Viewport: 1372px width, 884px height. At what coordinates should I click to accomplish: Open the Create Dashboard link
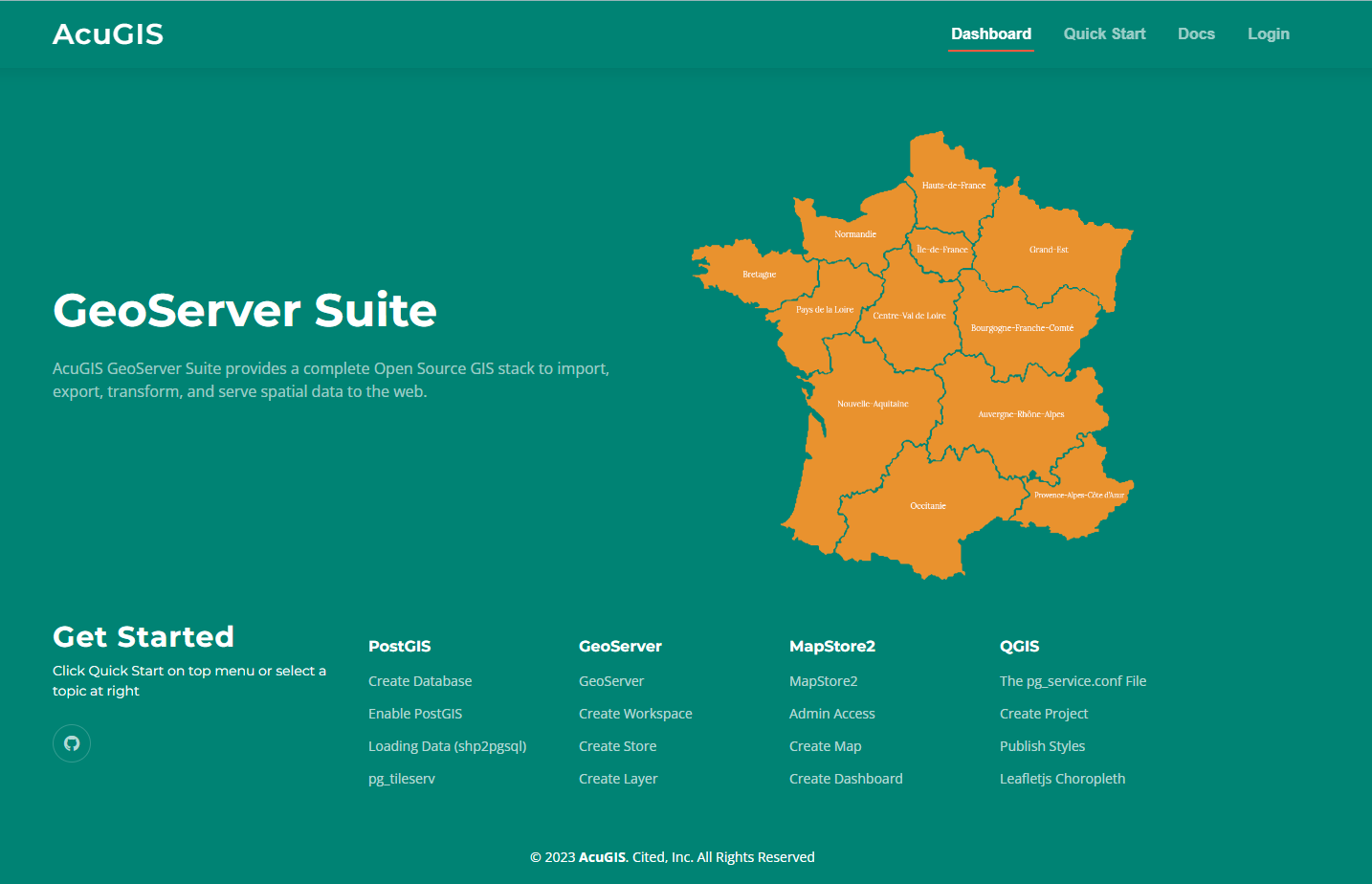click(846, 779)
